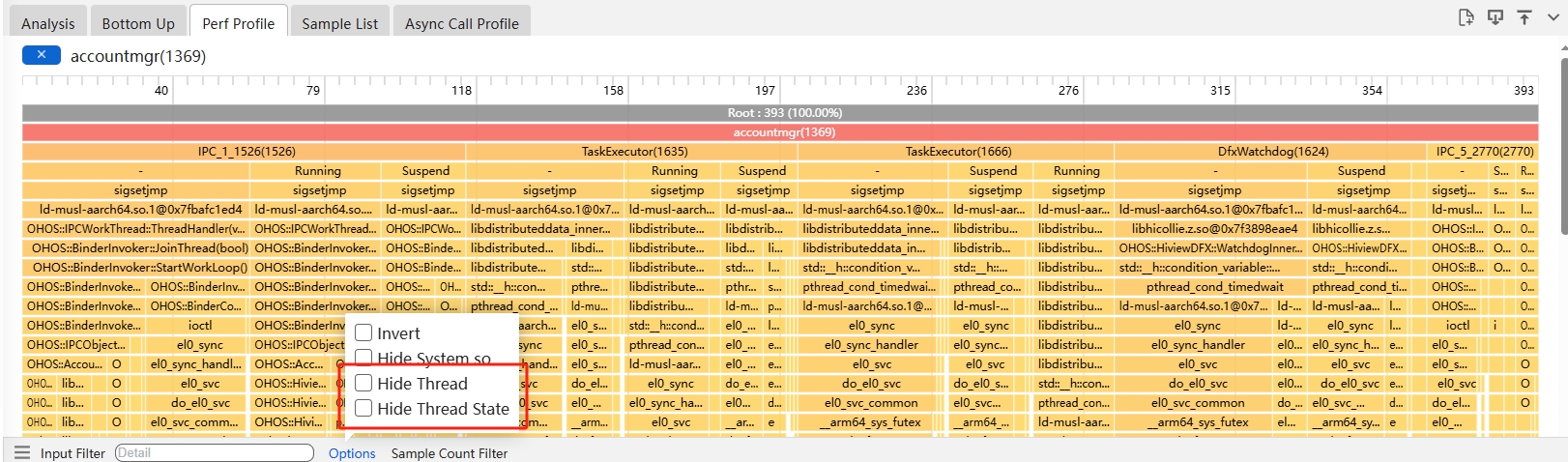Screen dimensions: 1568x462
Task: Collapse the panel with the chevron-down arrow
Action: tap(1553, 17)
